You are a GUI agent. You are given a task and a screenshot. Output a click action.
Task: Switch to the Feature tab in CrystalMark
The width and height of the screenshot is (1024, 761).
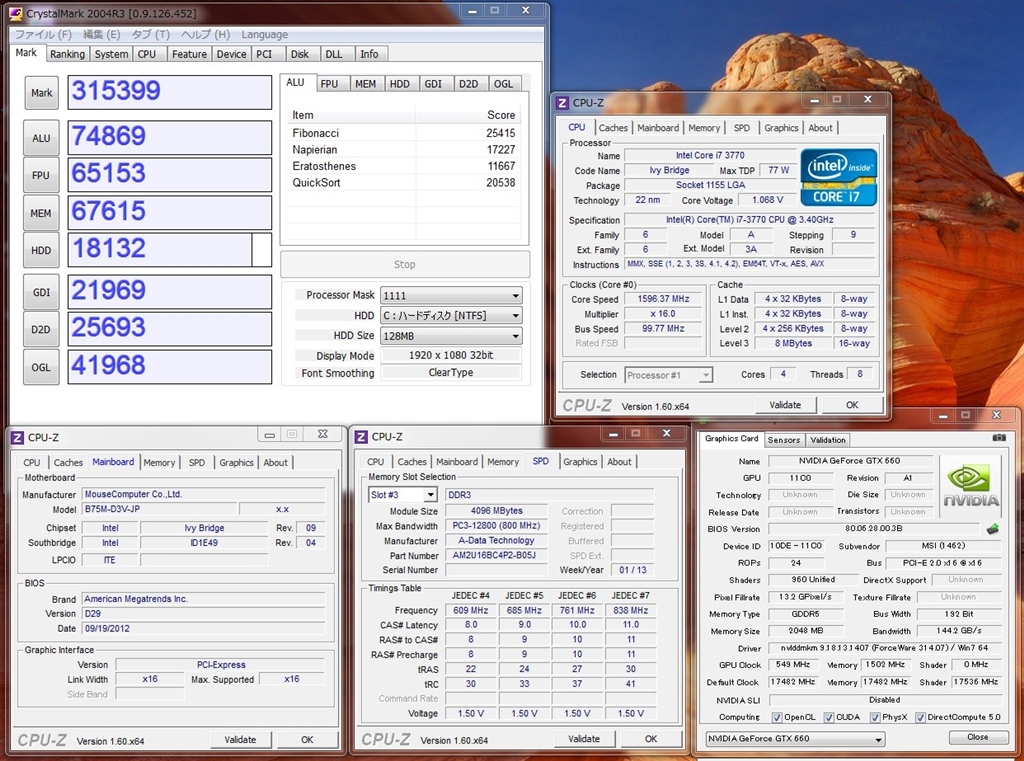pos(189,54)
